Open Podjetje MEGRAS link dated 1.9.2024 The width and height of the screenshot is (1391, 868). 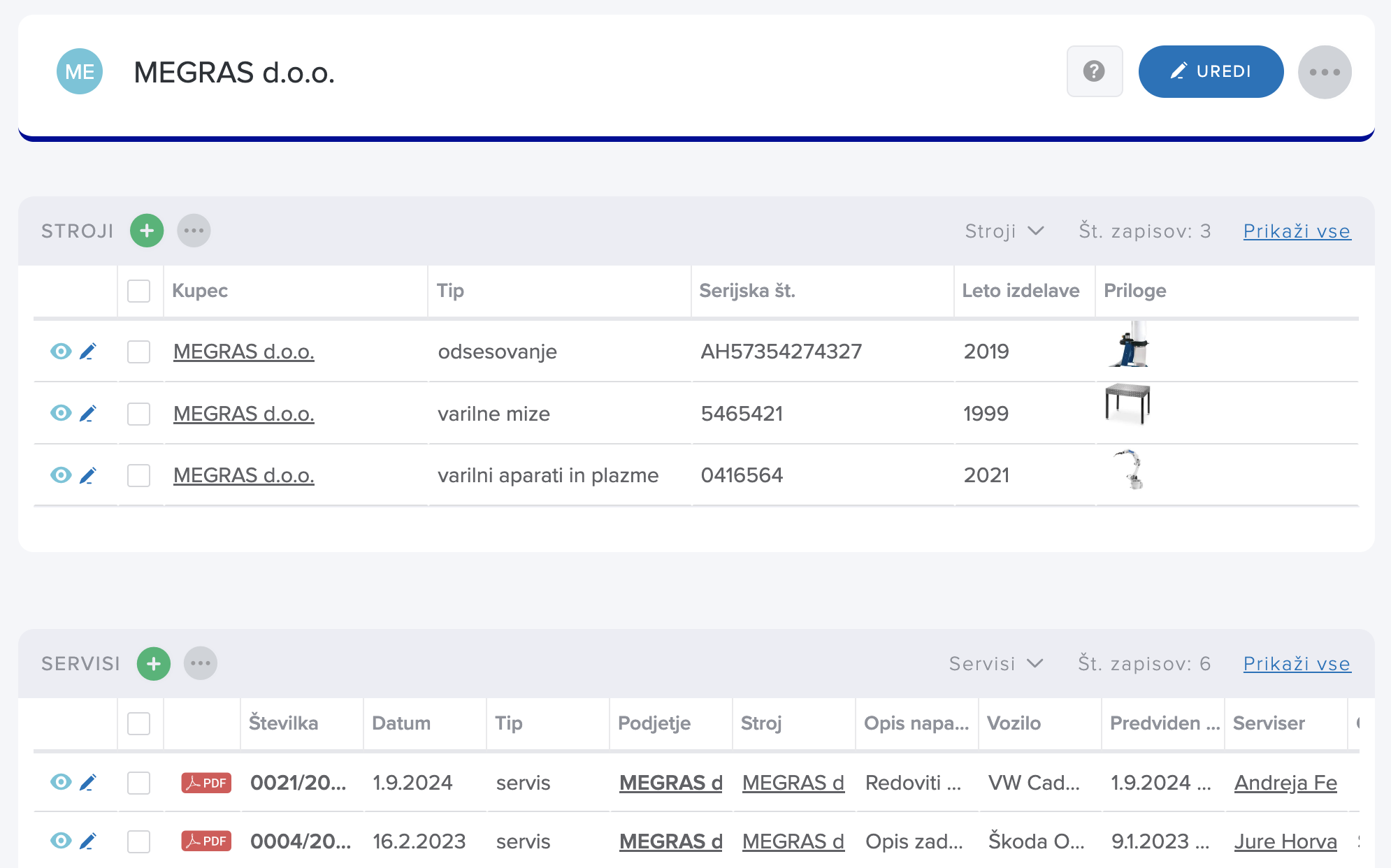click(x=671, y=783)
